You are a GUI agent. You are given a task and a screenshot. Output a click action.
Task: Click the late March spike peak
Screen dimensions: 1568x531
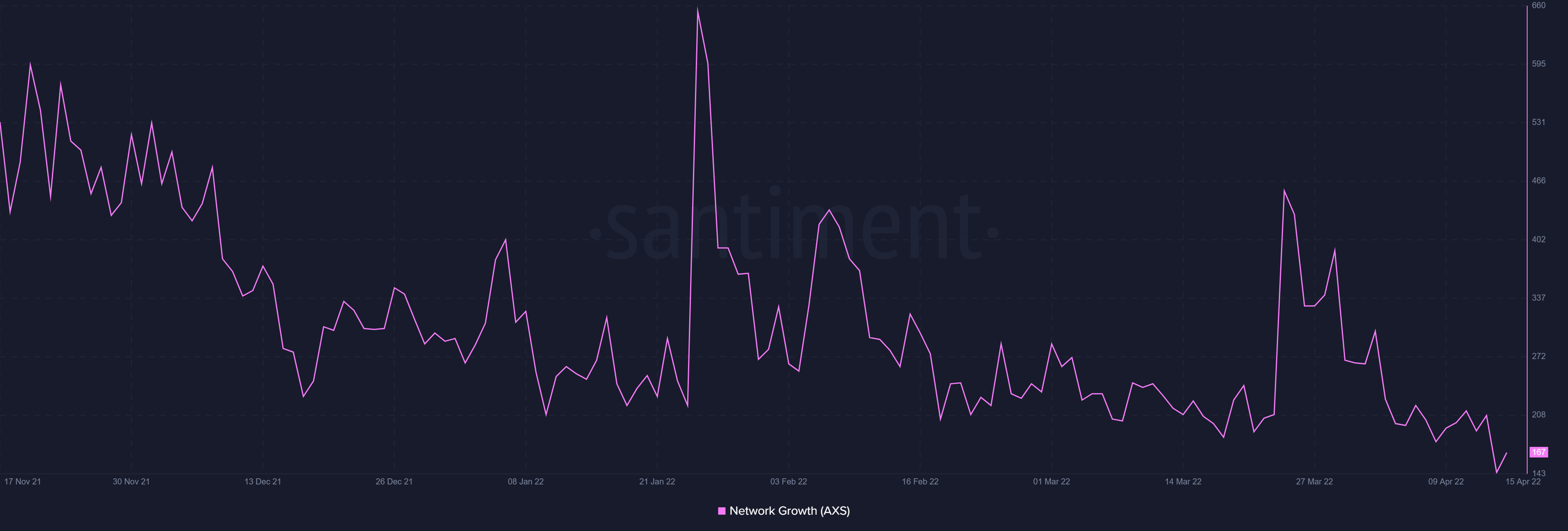click(1284, 191)
